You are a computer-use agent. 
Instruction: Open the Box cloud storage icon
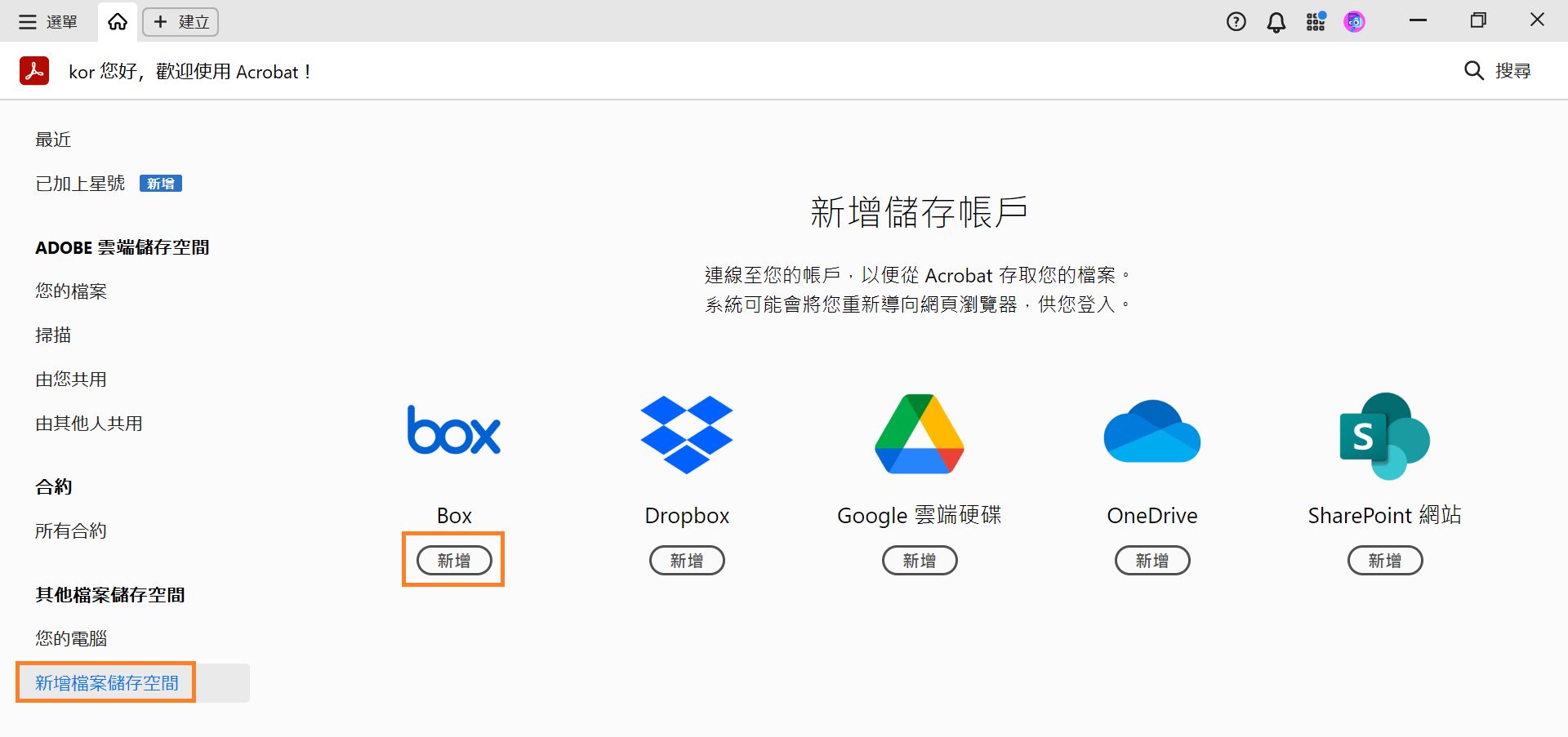coord(453,430)
